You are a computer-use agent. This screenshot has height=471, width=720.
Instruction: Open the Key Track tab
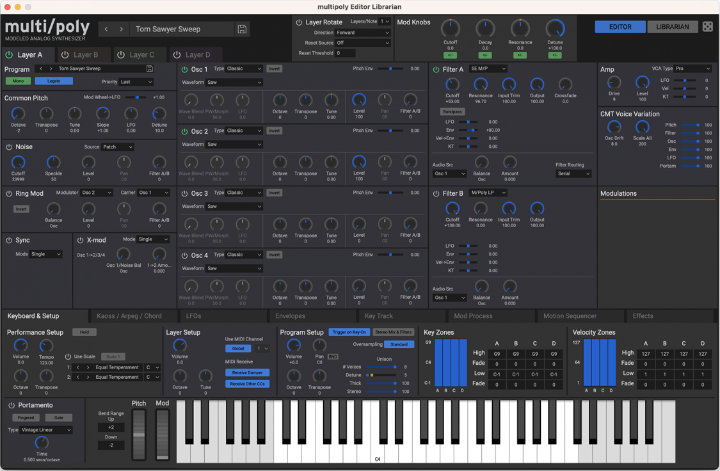pos(379,316)
